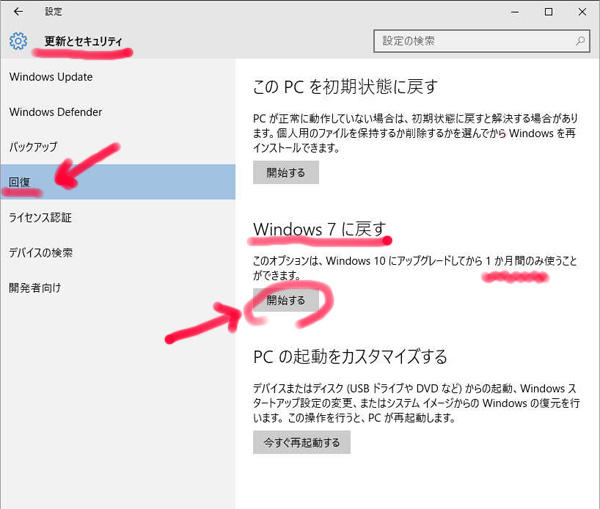Close the settings window
This screenshot has width=600, height=509.
pos(582,12)
